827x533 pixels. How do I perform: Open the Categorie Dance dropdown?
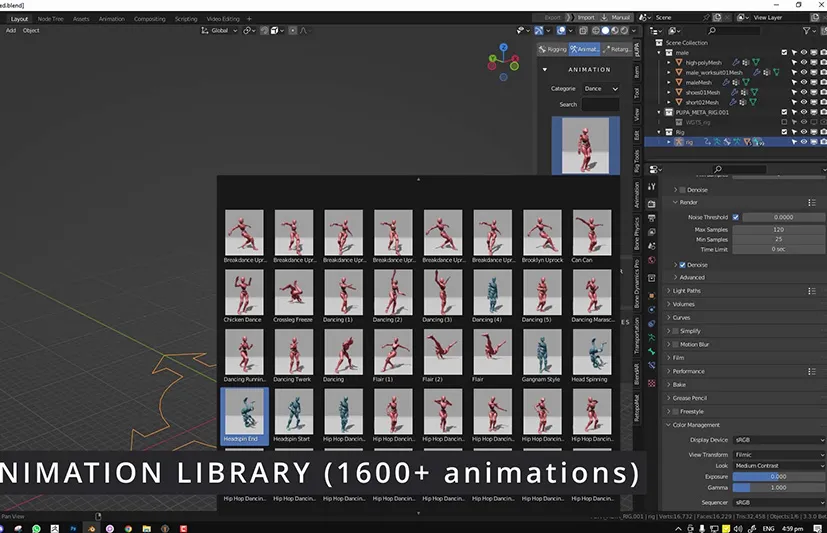[x=601, y=89]
